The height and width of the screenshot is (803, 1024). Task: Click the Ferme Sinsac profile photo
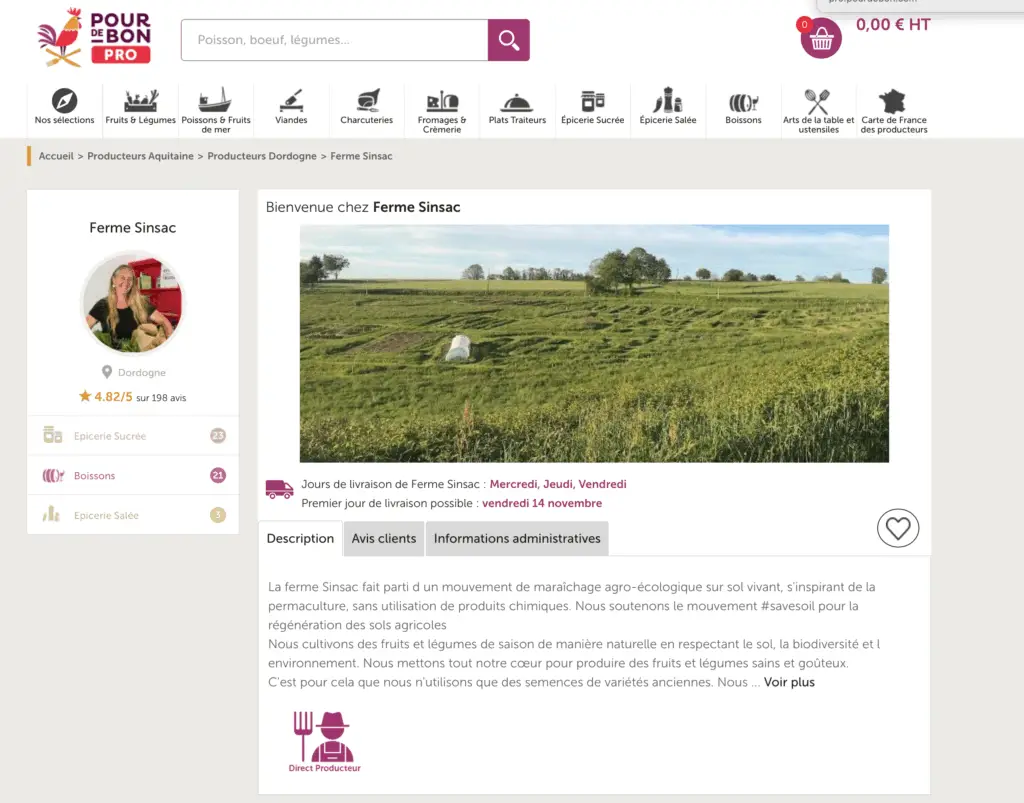pos(132,302)
